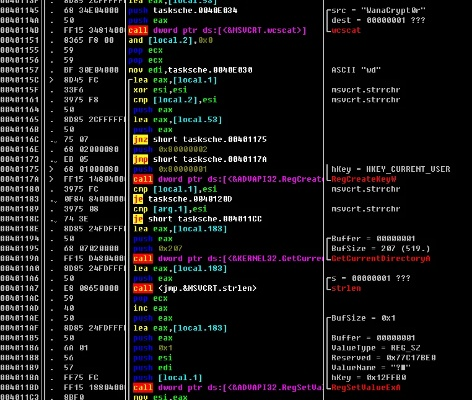Select the 'xor esi,esi' instruction

160,90
